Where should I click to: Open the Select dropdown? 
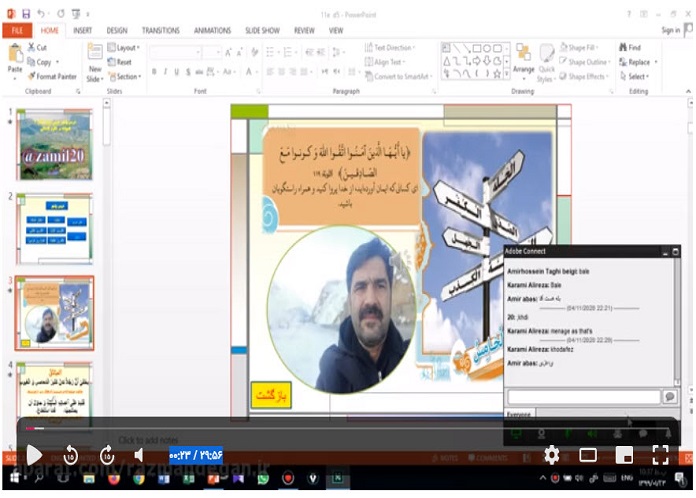tap(635, 76)
